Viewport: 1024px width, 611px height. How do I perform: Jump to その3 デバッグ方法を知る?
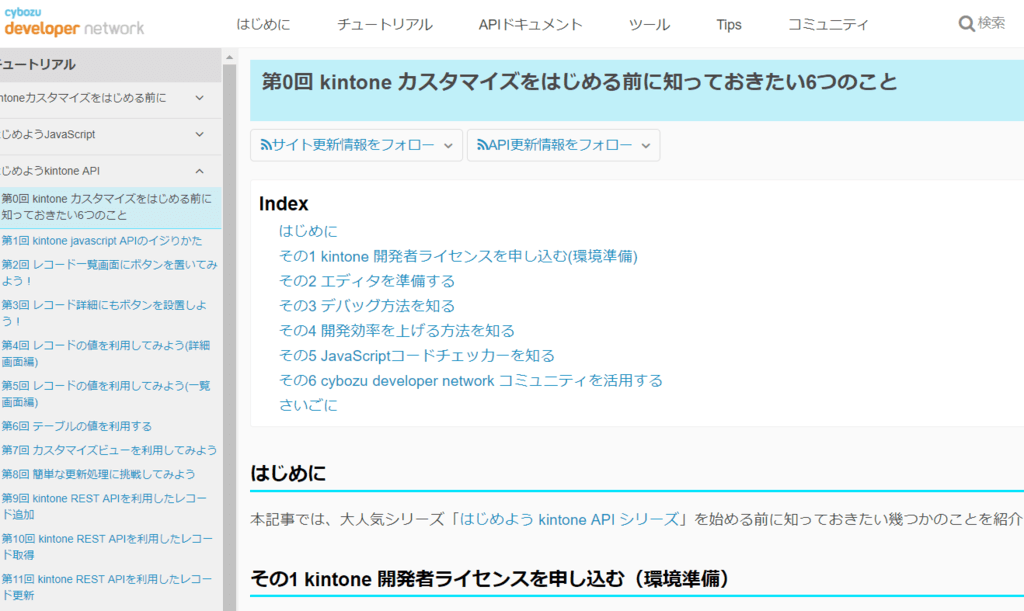coord(367,306)
